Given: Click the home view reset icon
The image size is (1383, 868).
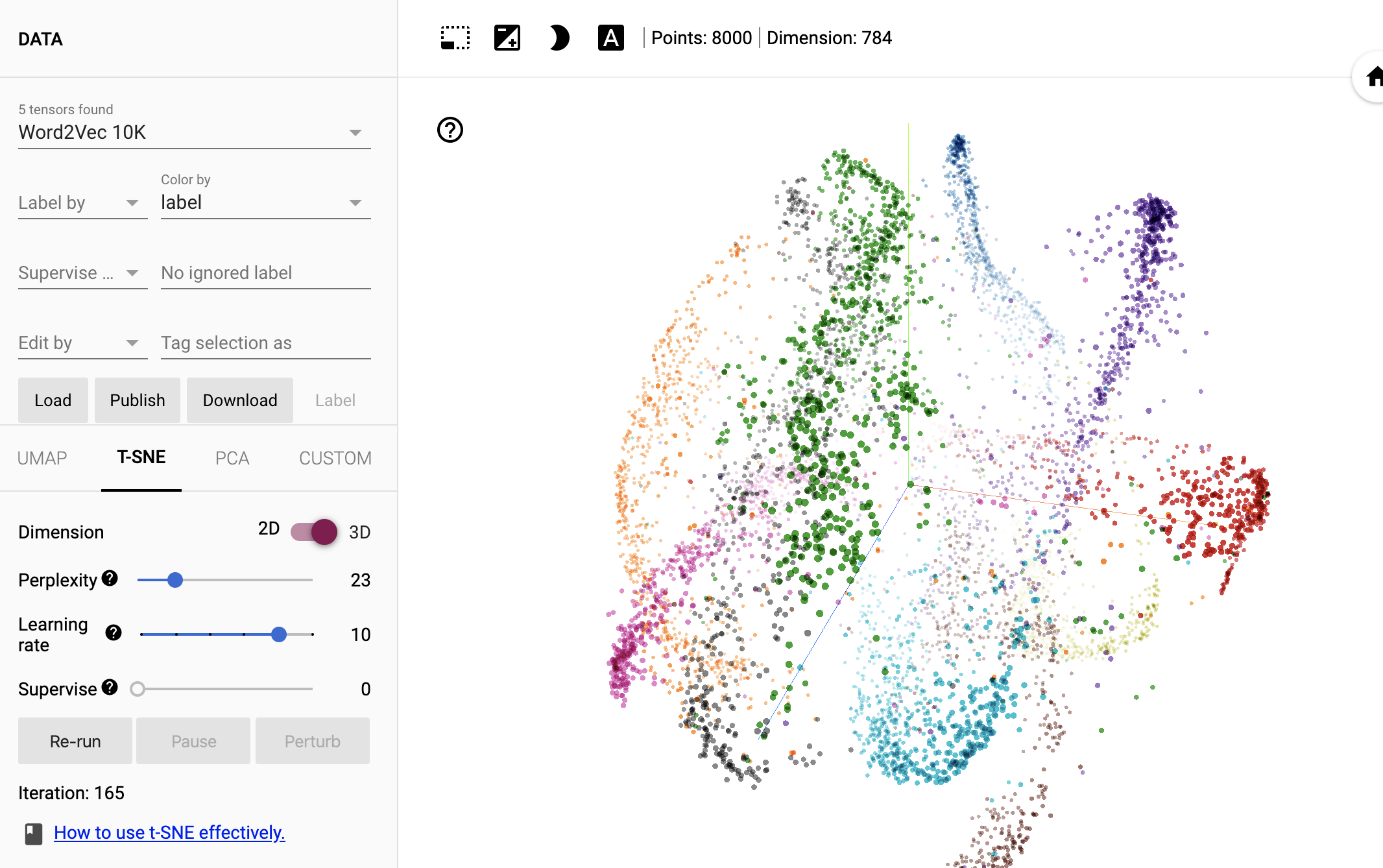Looking at the screenshot, I should point(1375,76).
